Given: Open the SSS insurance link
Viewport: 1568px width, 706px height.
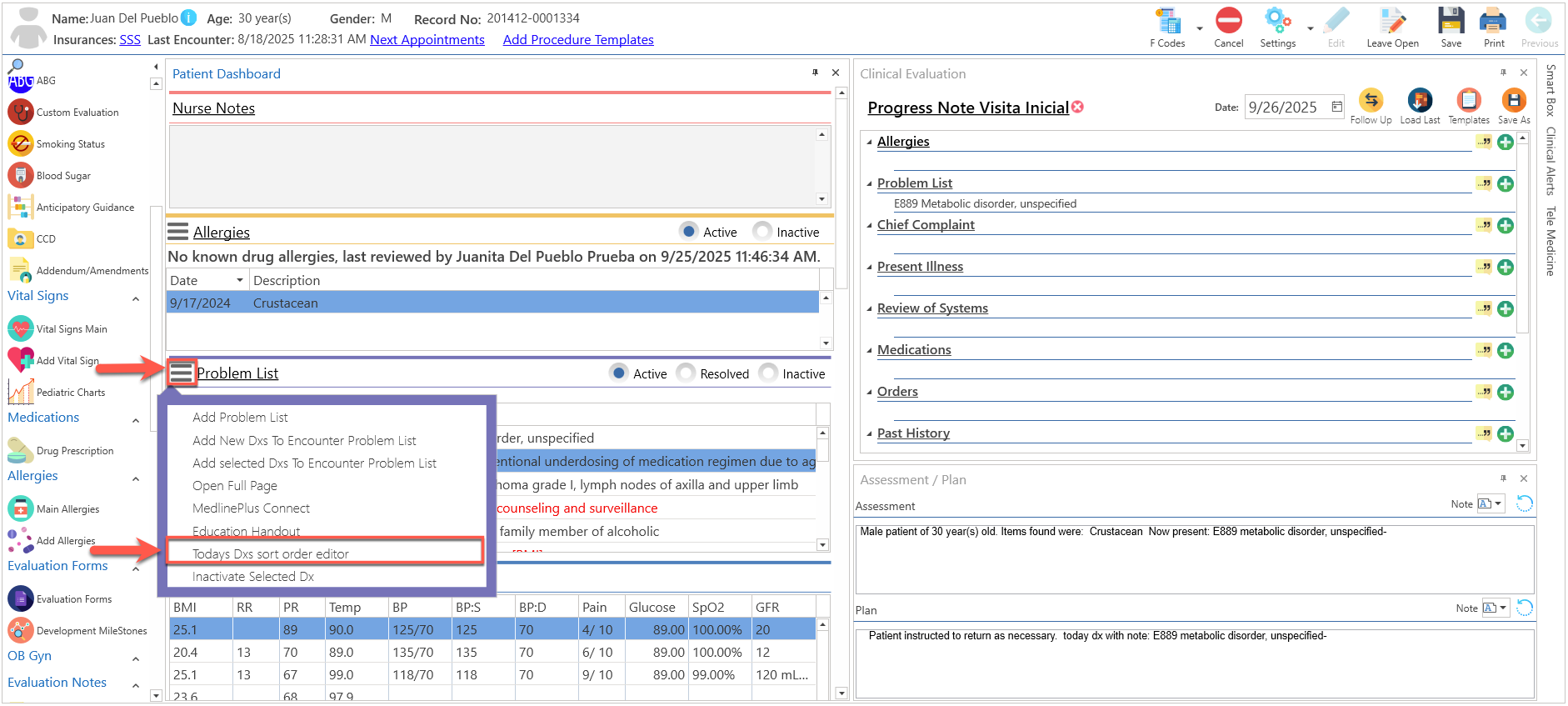Looking at the screenshot, I should [130, 39].
